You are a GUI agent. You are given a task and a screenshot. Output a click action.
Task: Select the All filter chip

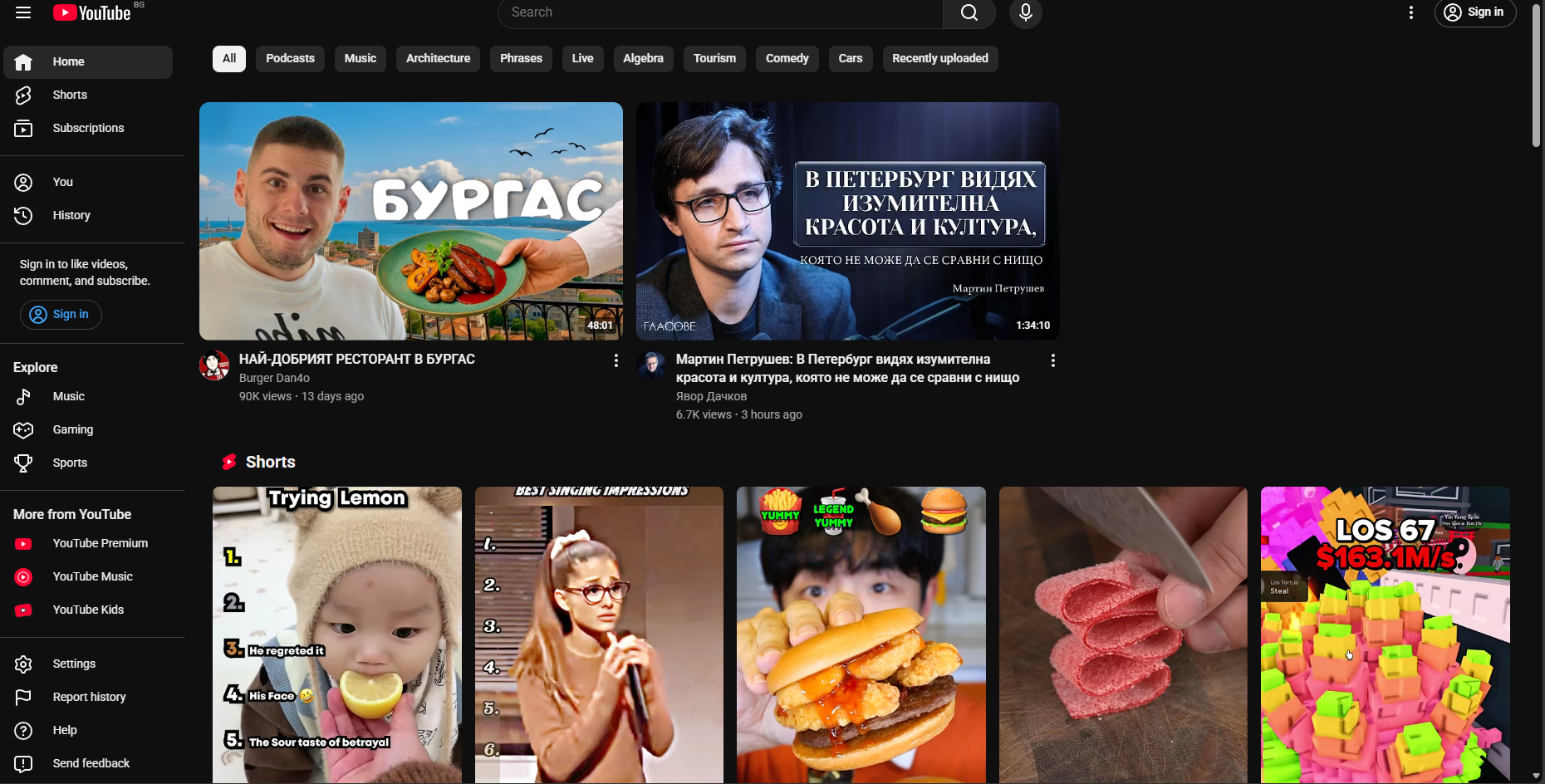click(x=229, y=59)
